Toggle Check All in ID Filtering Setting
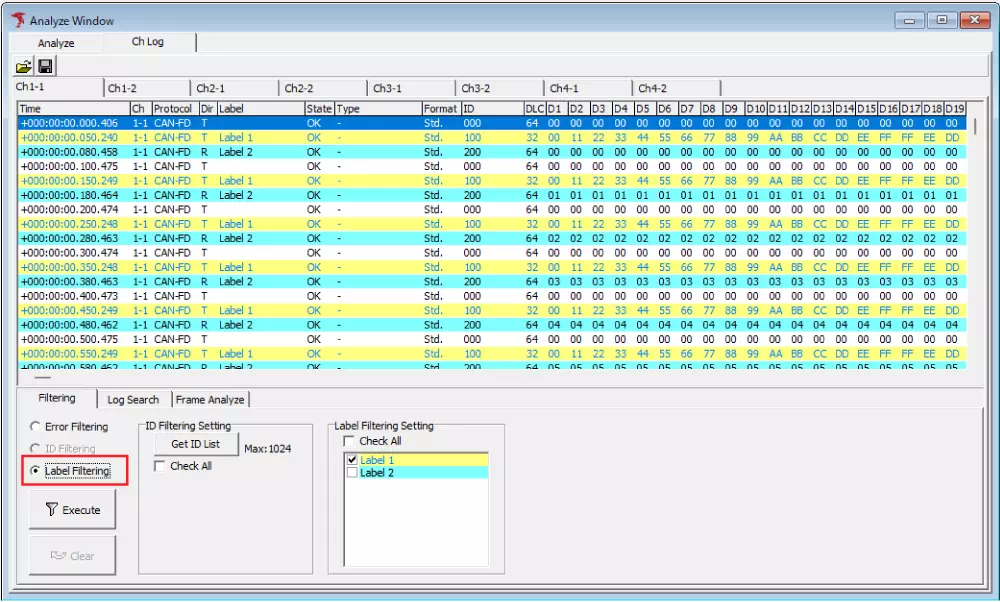This screenshot has height=602, width=1000. point(159,465)
